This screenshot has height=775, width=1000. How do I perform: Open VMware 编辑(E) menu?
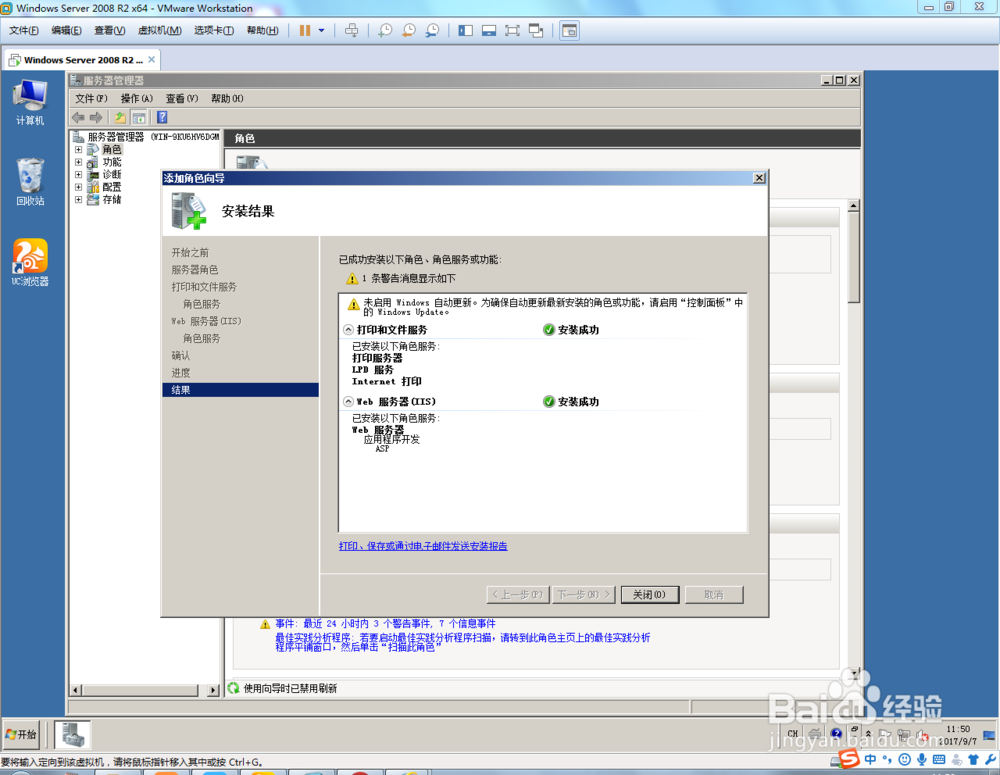[66, 31]
